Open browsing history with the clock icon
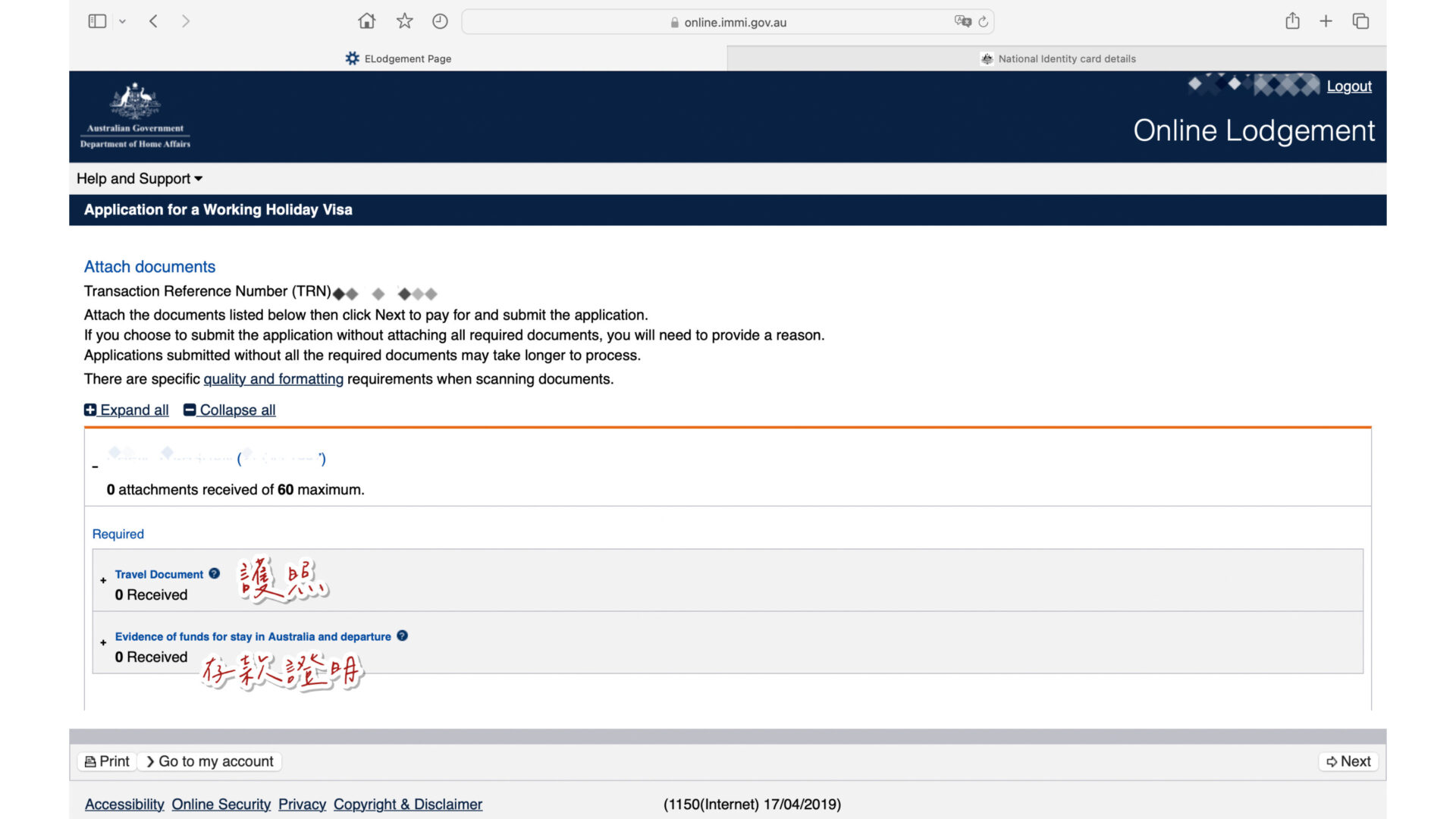 click(440, 21)
